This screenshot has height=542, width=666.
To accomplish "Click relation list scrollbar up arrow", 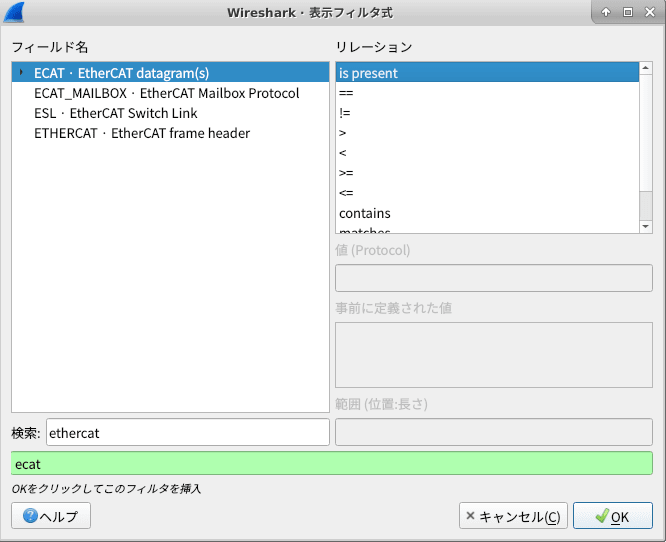I will point(646,68).
